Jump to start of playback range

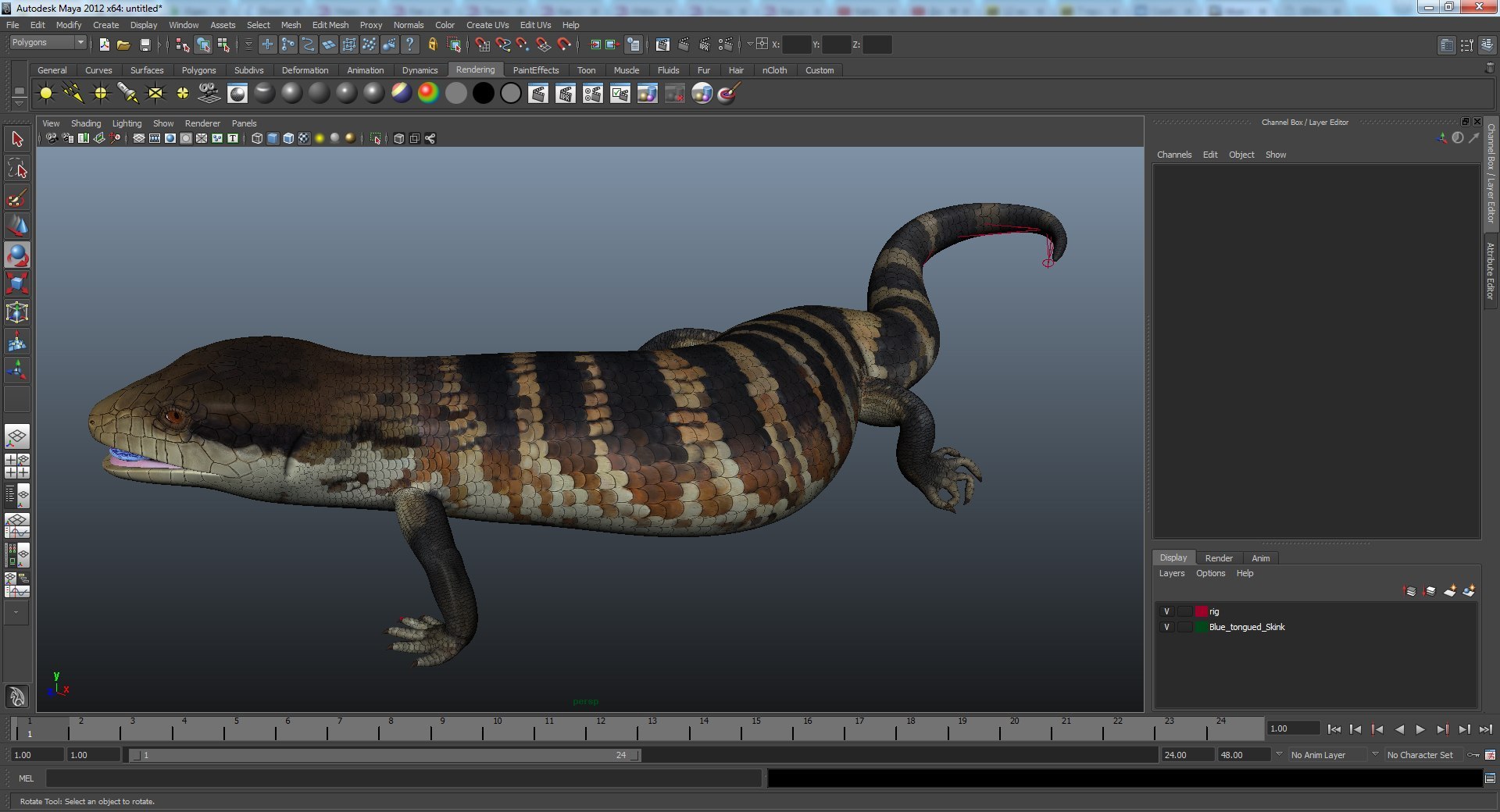pyautogui.click(x=1334, y=729)
